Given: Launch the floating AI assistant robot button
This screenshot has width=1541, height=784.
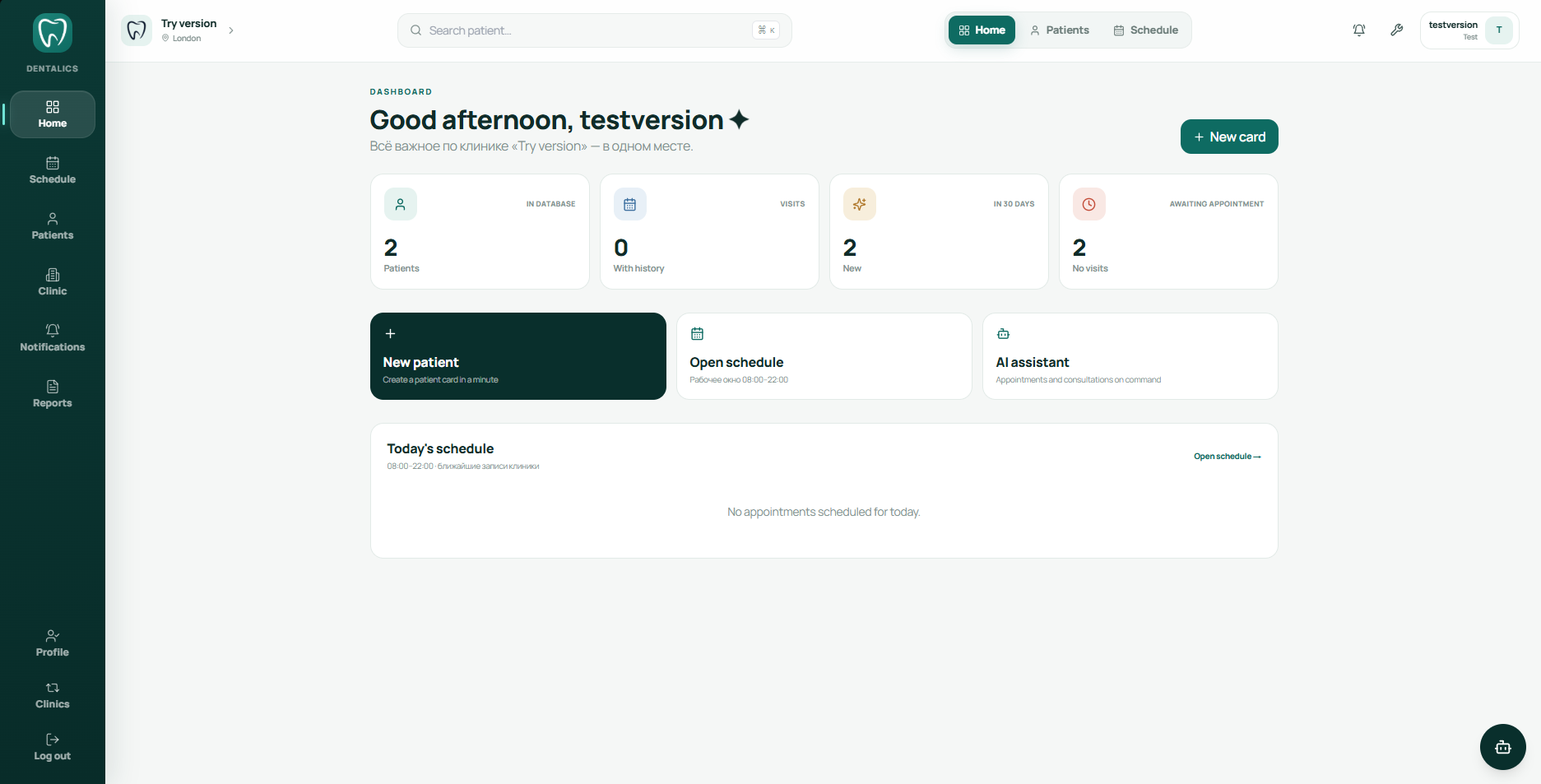Looking at the screenshot, I should coord(1502,747).
